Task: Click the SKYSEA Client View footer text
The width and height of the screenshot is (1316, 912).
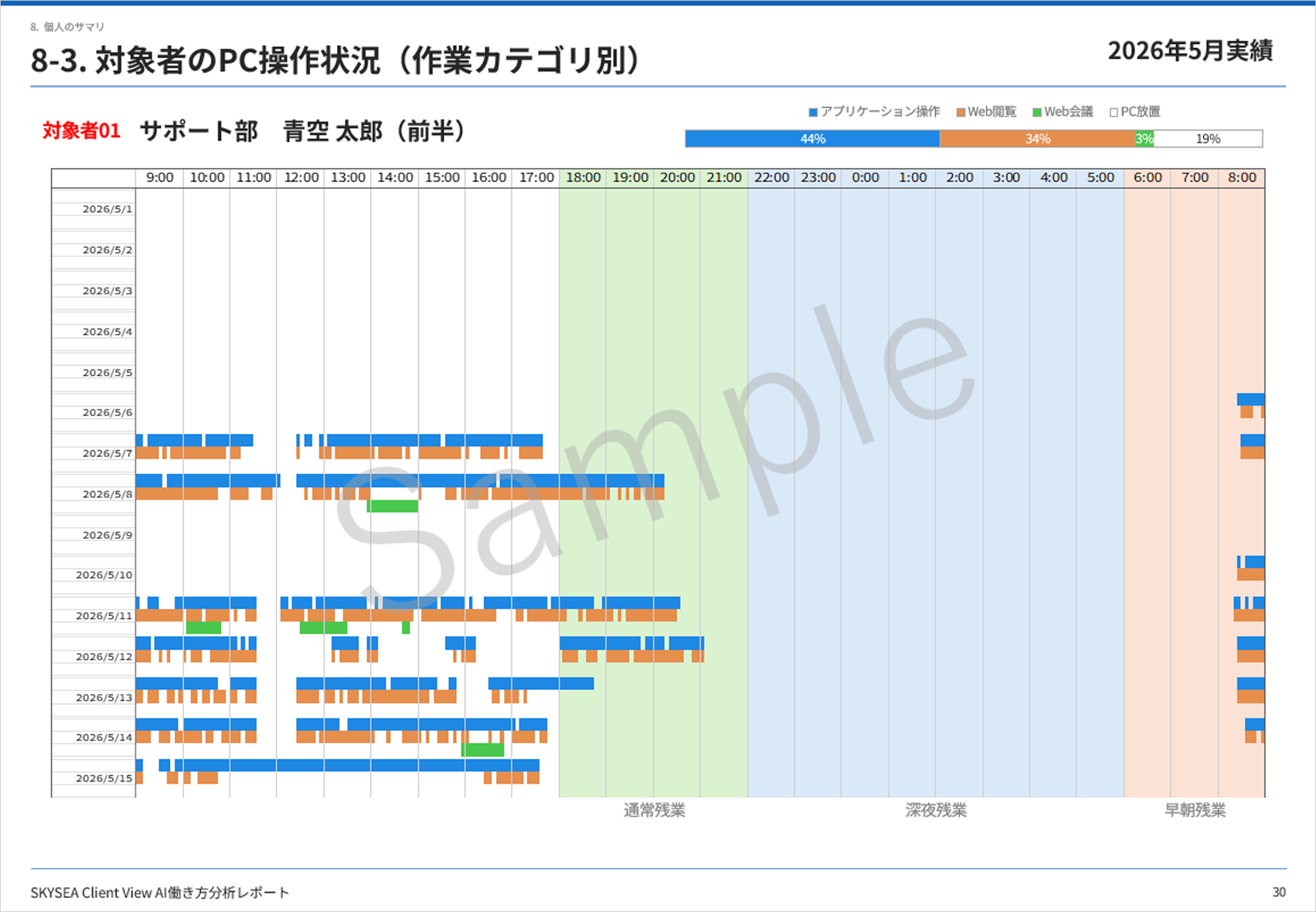Action: [160, 892]
